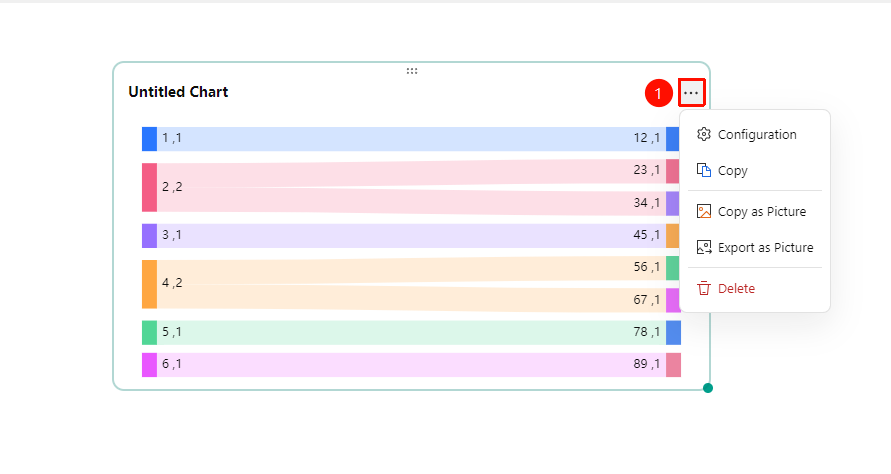Click the Export as Picture icon
The height and width of the screenshot is (474, 891).
coord(703,247)
